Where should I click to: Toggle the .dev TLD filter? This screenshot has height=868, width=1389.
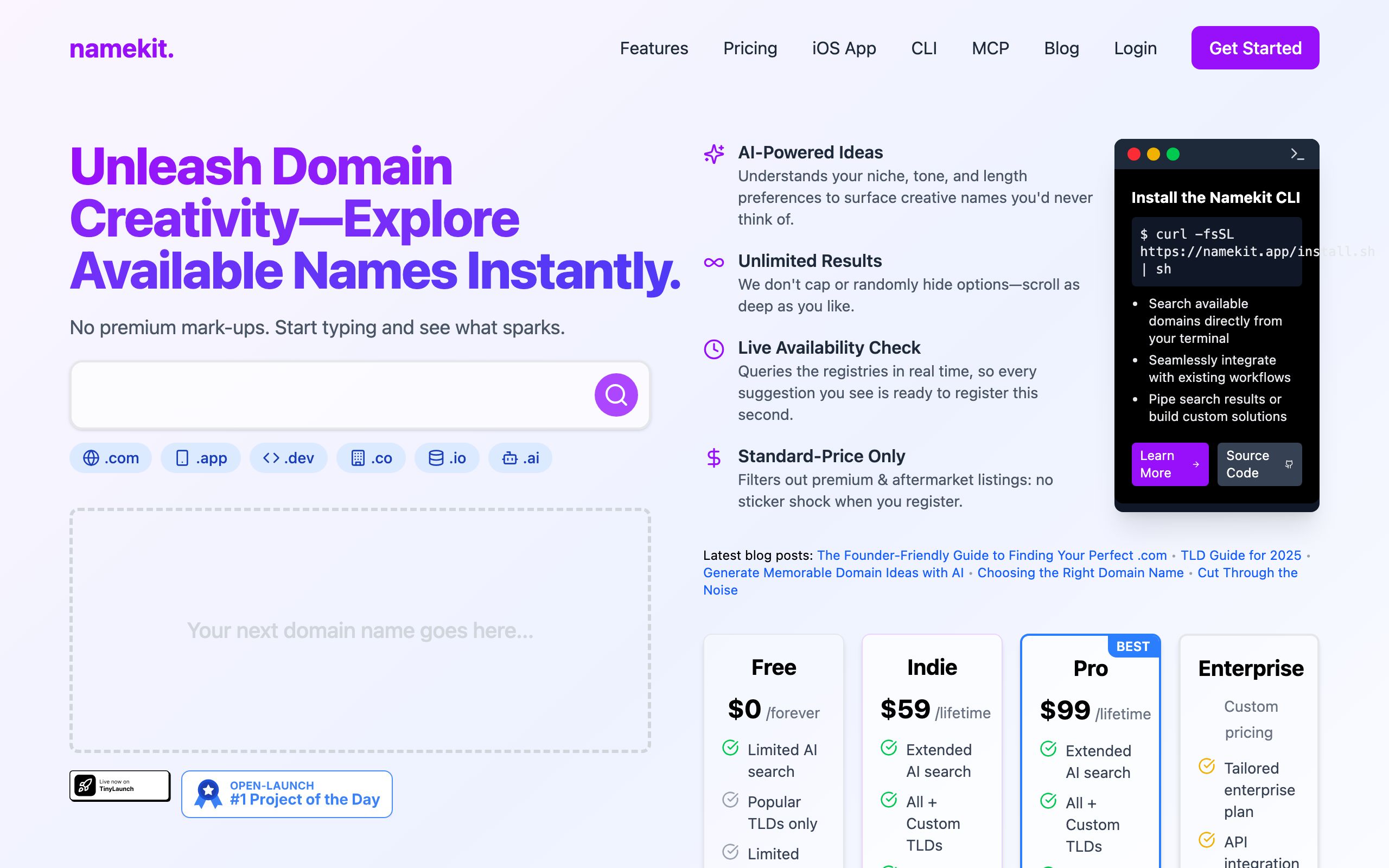pos(288,458)
